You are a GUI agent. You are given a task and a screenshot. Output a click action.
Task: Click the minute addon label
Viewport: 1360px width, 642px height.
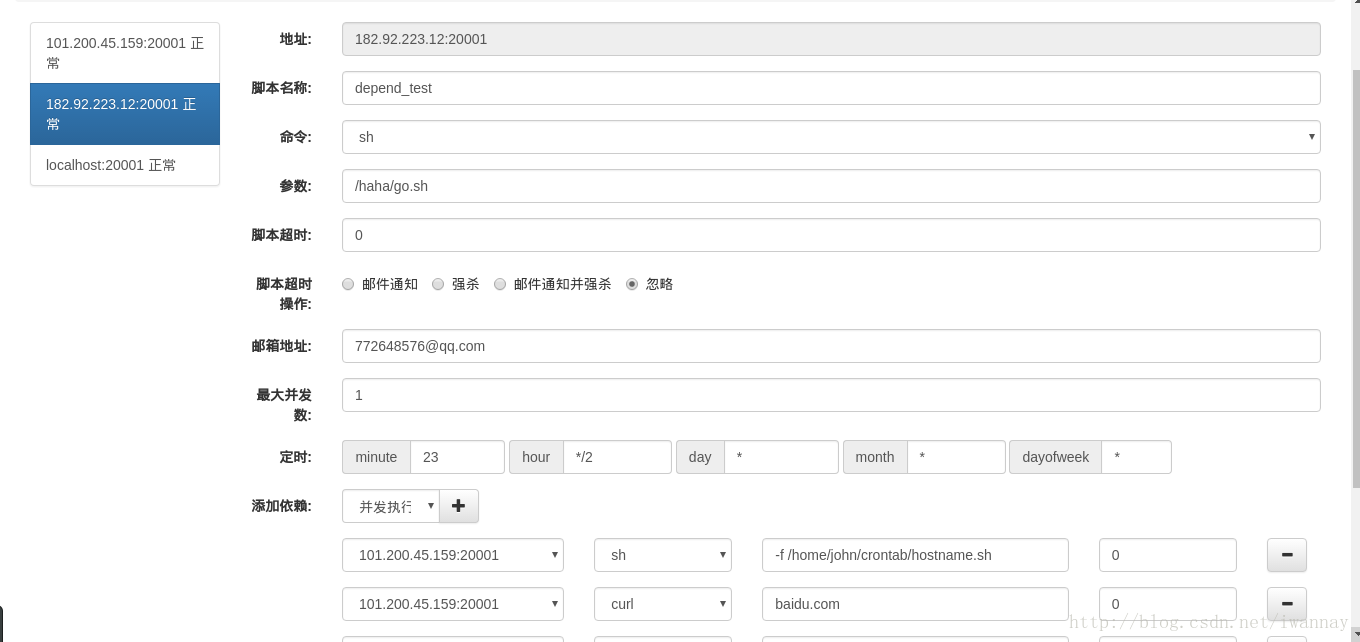coord(376,457)
